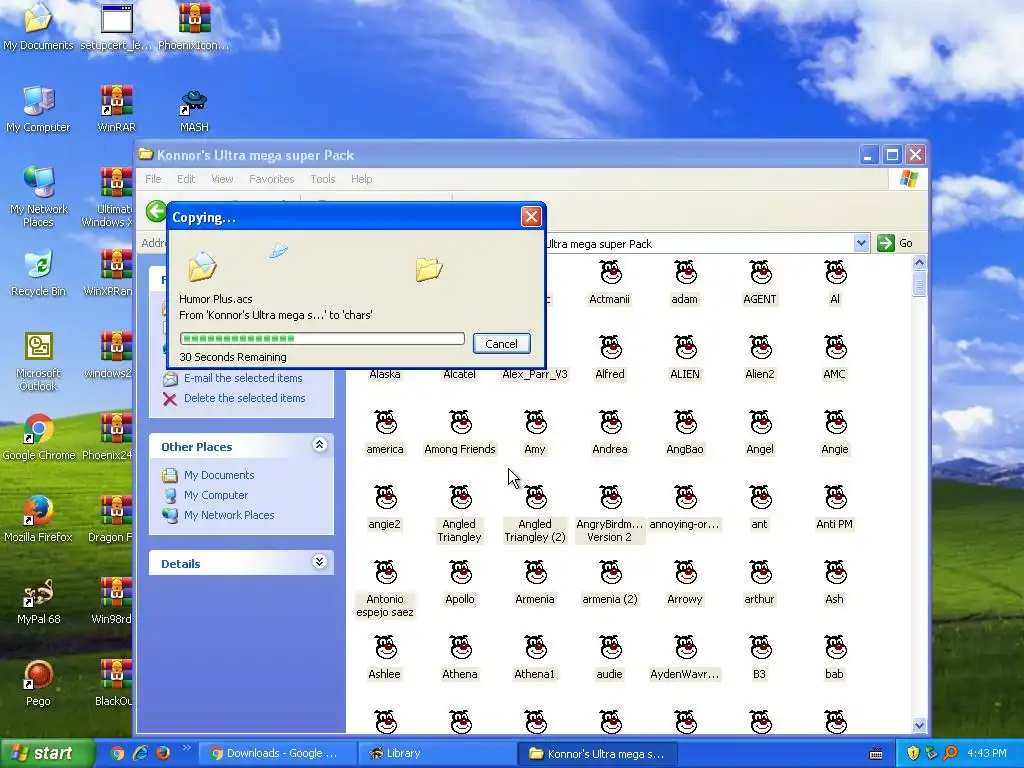Open the Start menu

(x=47, y=754)
